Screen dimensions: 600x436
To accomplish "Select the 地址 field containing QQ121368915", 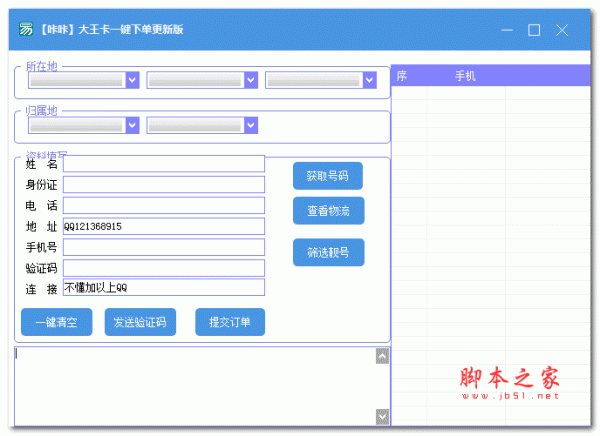I will coord(164,226).
